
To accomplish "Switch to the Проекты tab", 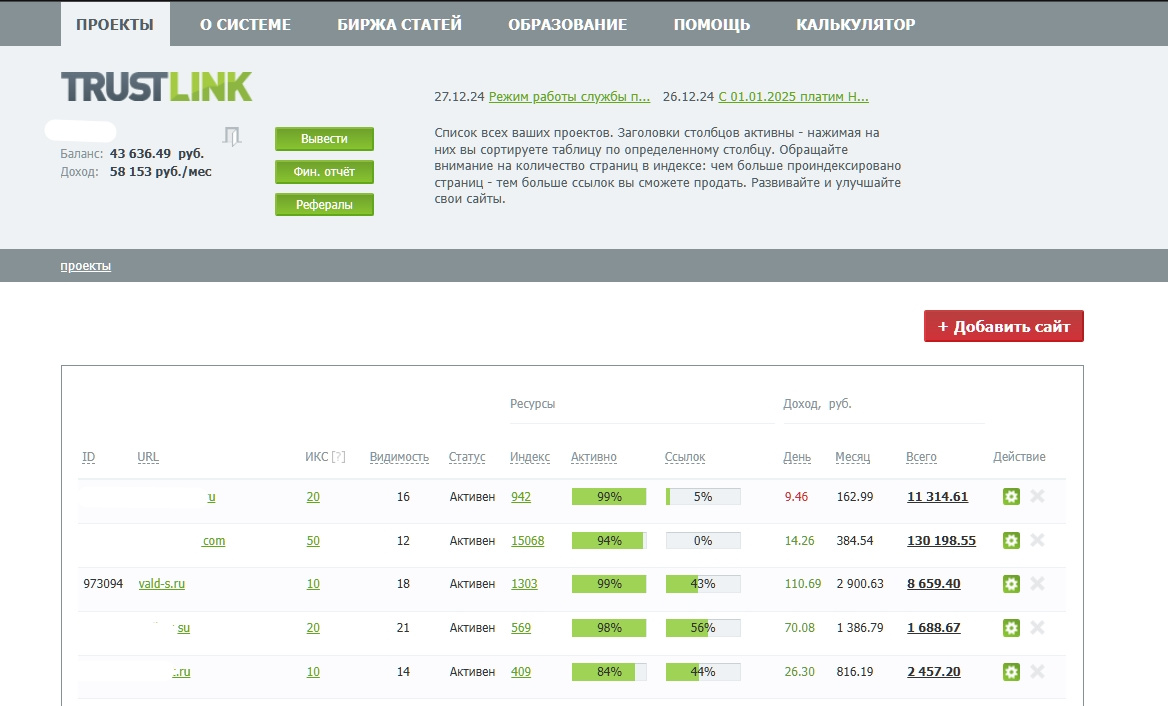I will point(115,24).
